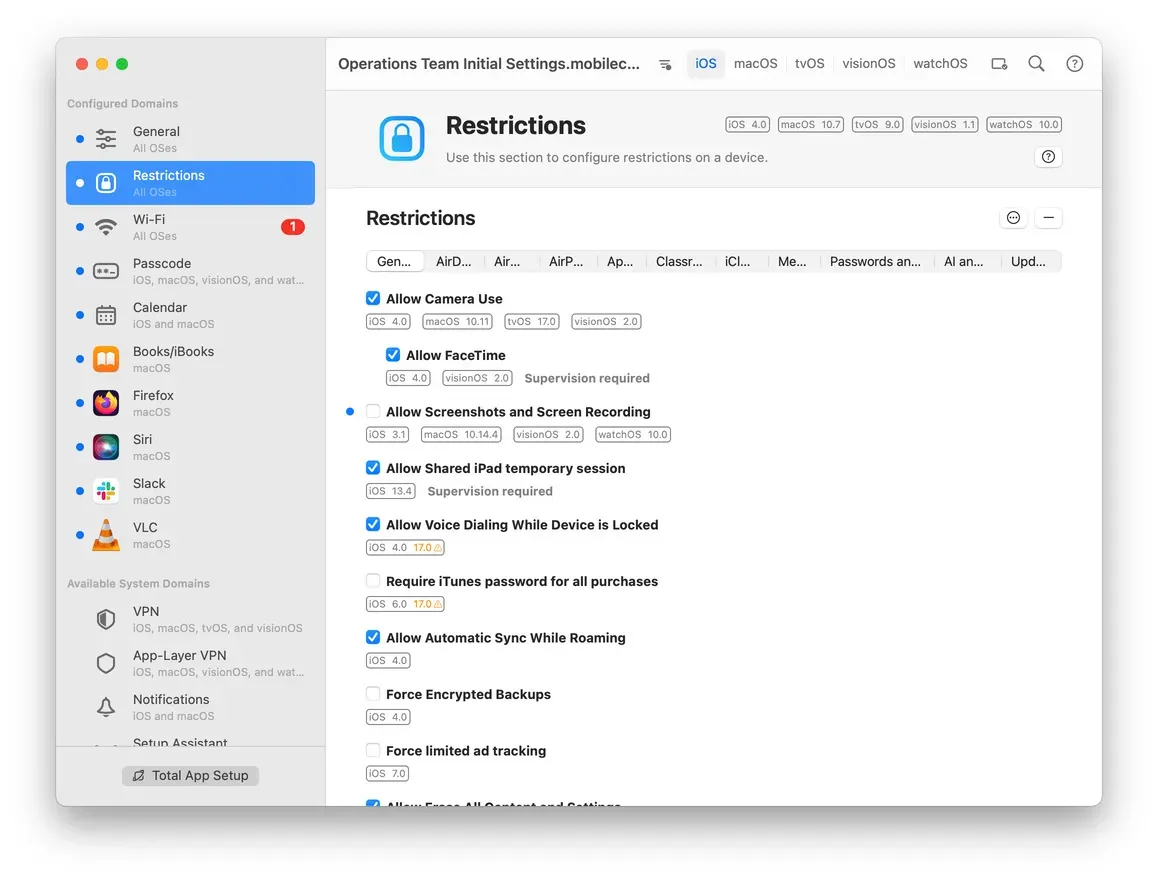Uncheck Allow Automatic Sync While Roaming
This screenshot has height=880, width=1158.
[373, 637]
